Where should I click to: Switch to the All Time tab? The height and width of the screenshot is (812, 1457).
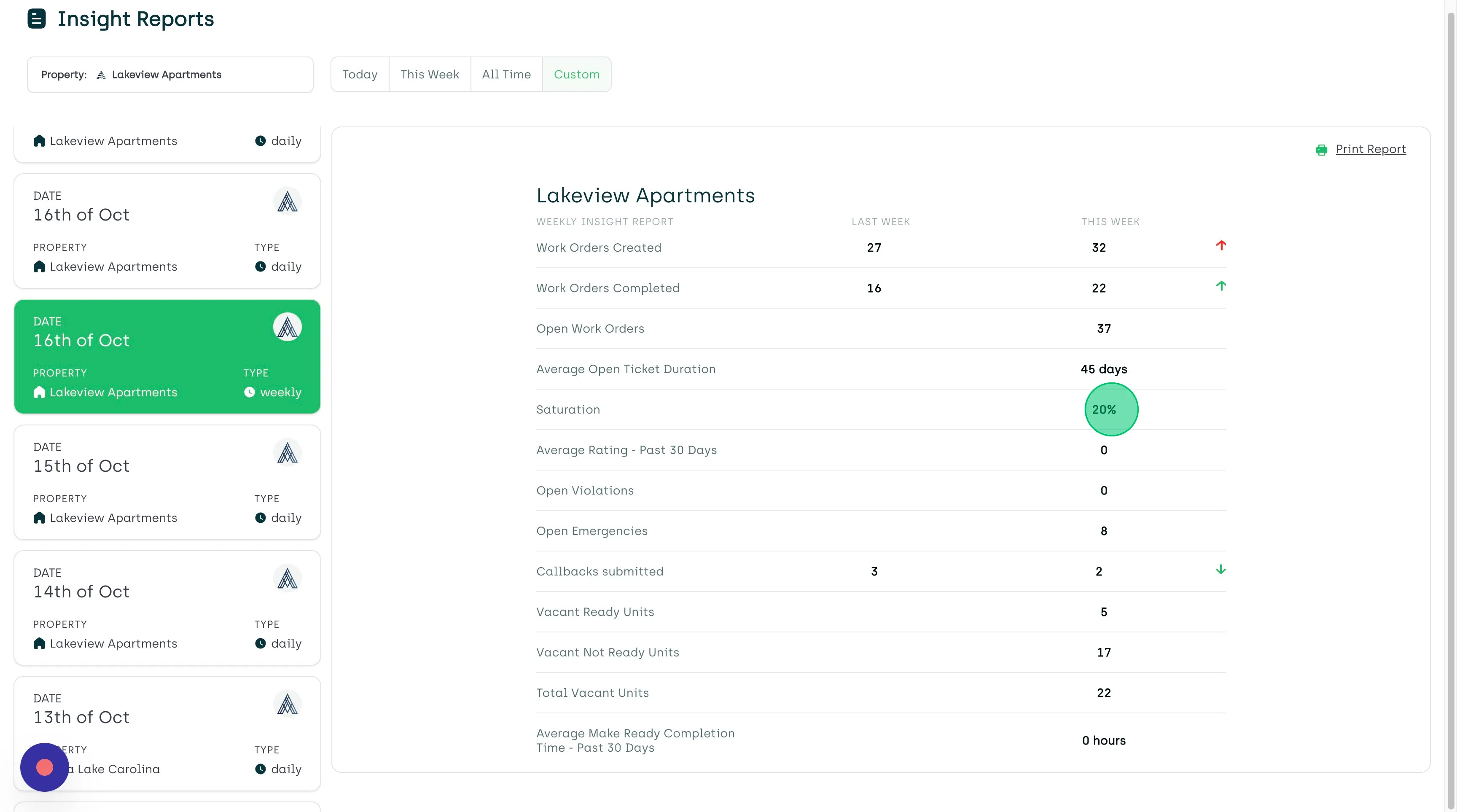coord(506,74)
